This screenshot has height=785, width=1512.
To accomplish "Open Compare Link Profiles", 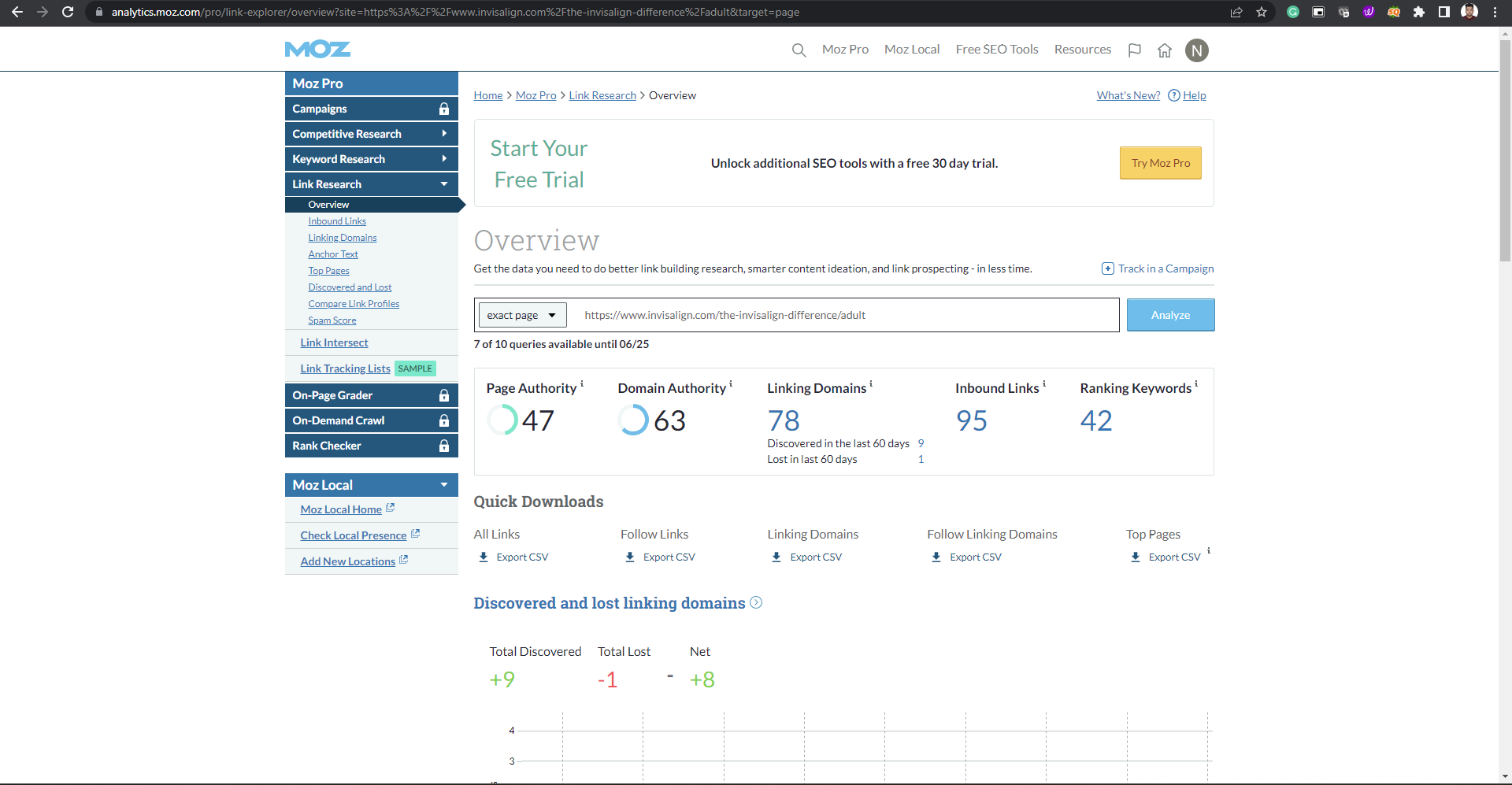I will coord(354,304).
